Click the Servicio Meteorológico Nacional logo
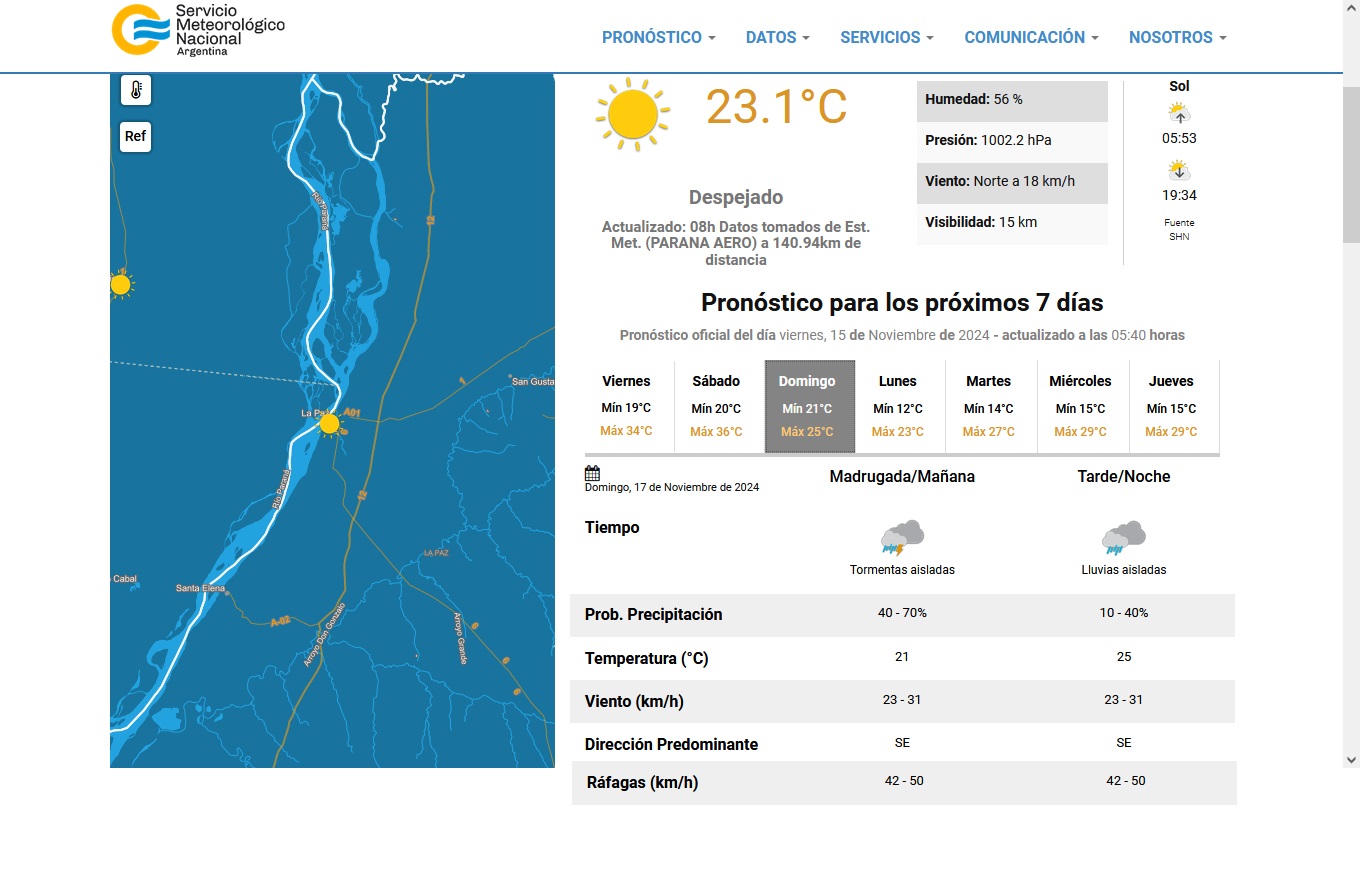This screenshot has height=870, width=1360. point(198,30)
